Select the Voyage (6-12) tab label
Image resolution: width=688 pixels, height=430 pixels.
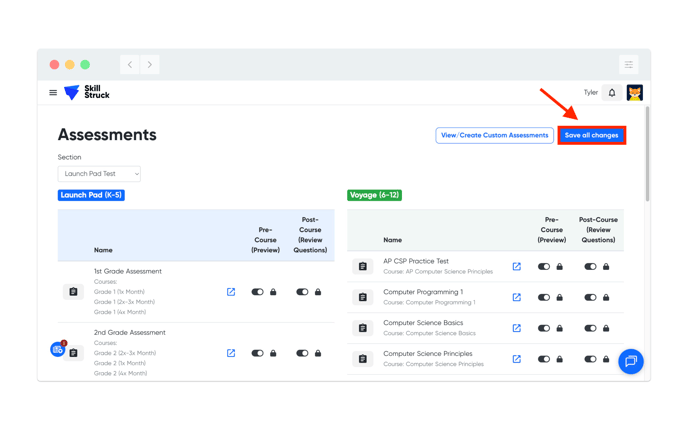click(375, 195)
